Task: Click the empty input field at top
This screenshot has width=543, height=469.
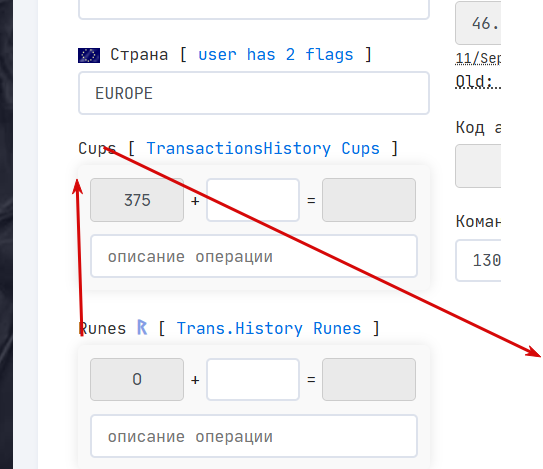Action: point(254,9)
